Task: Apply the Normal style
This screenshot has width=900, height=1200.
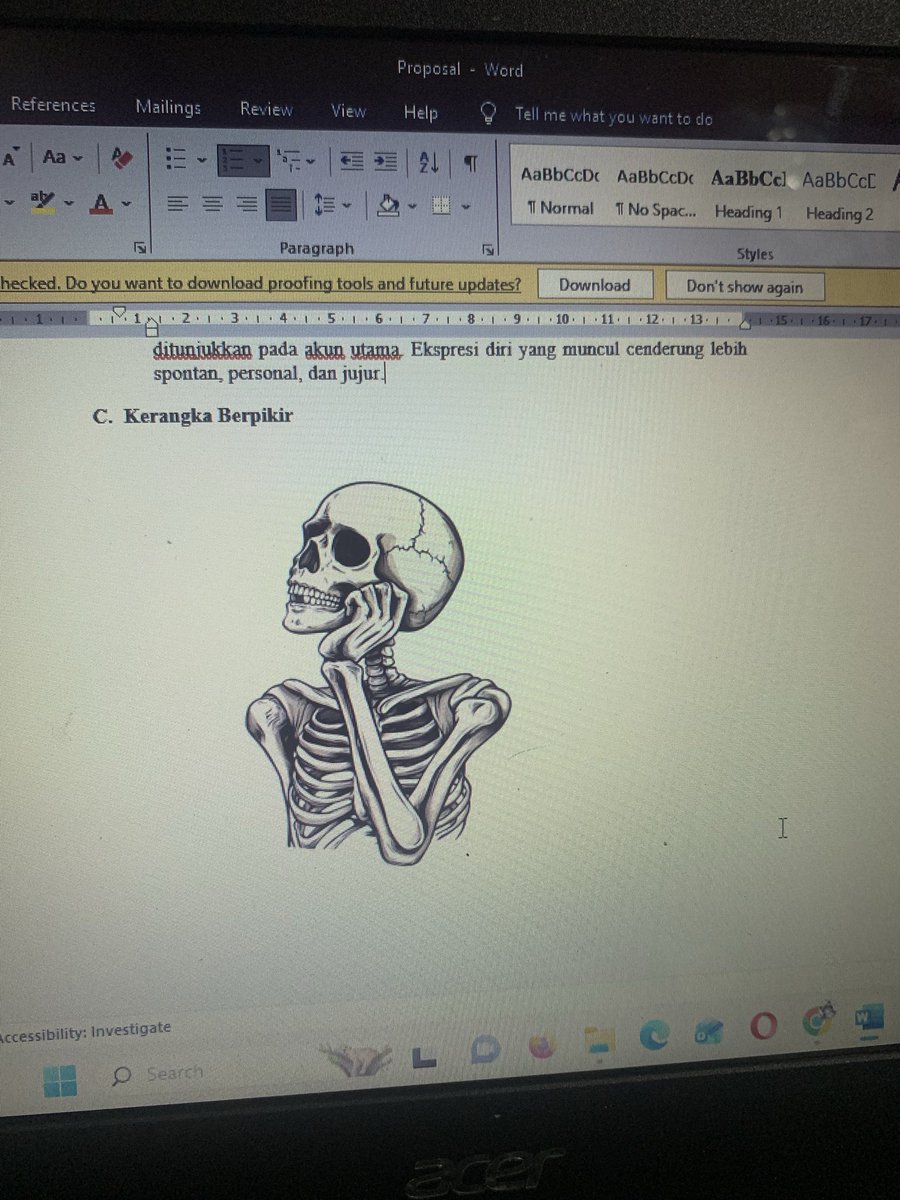Action: click(x=559, y=192)
